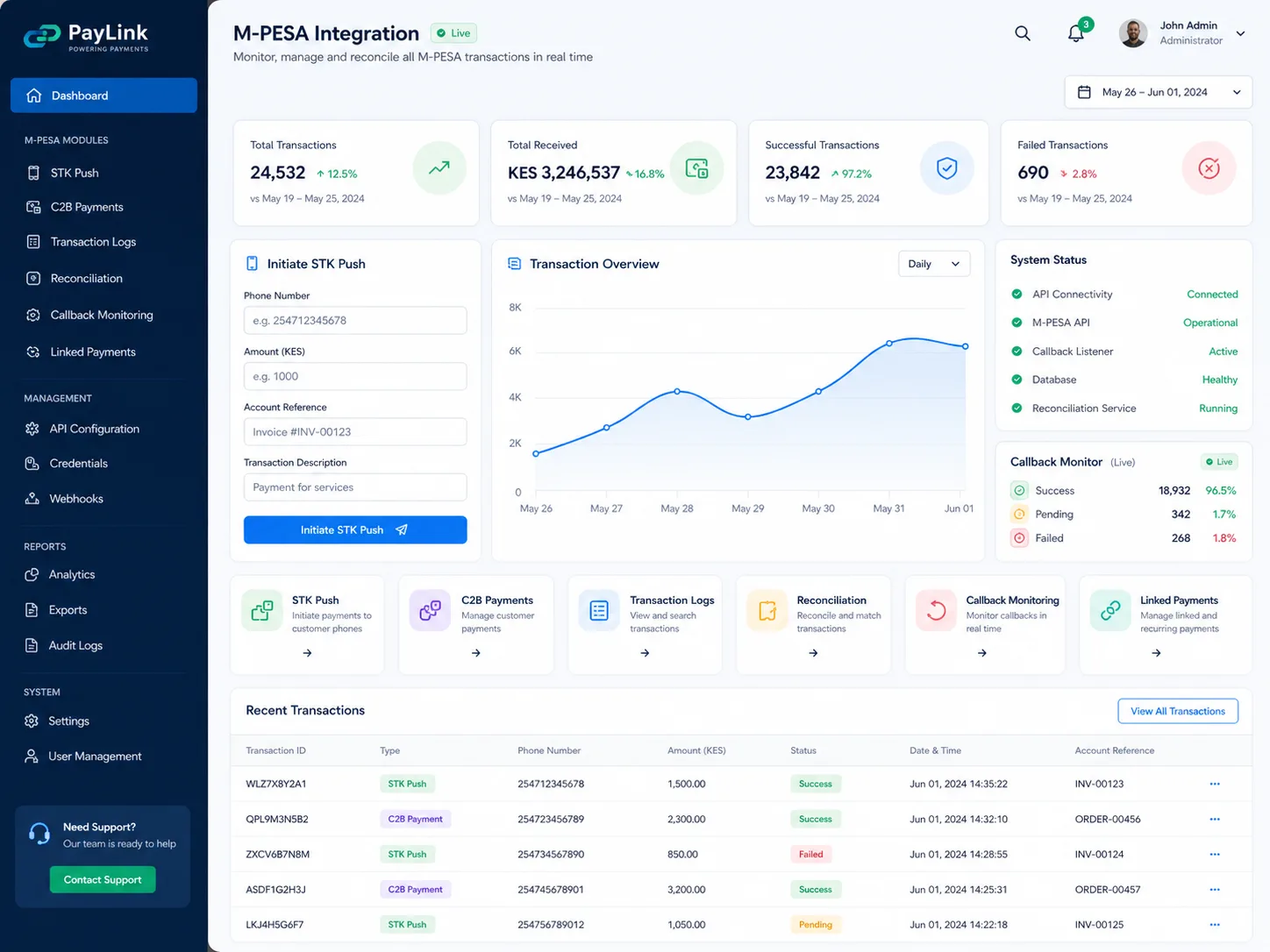This screenshot has width=1270, height=952.
Task: Open Callback Monitoring in sidebar
Action: (x=103, y=315)
